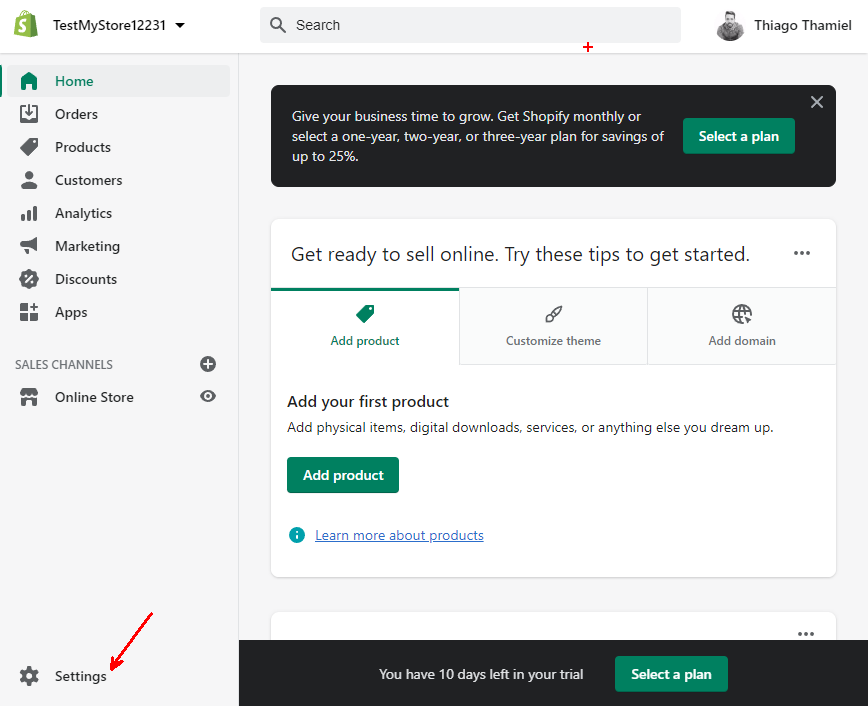Click the Discounts badge icon

point(29,279)
